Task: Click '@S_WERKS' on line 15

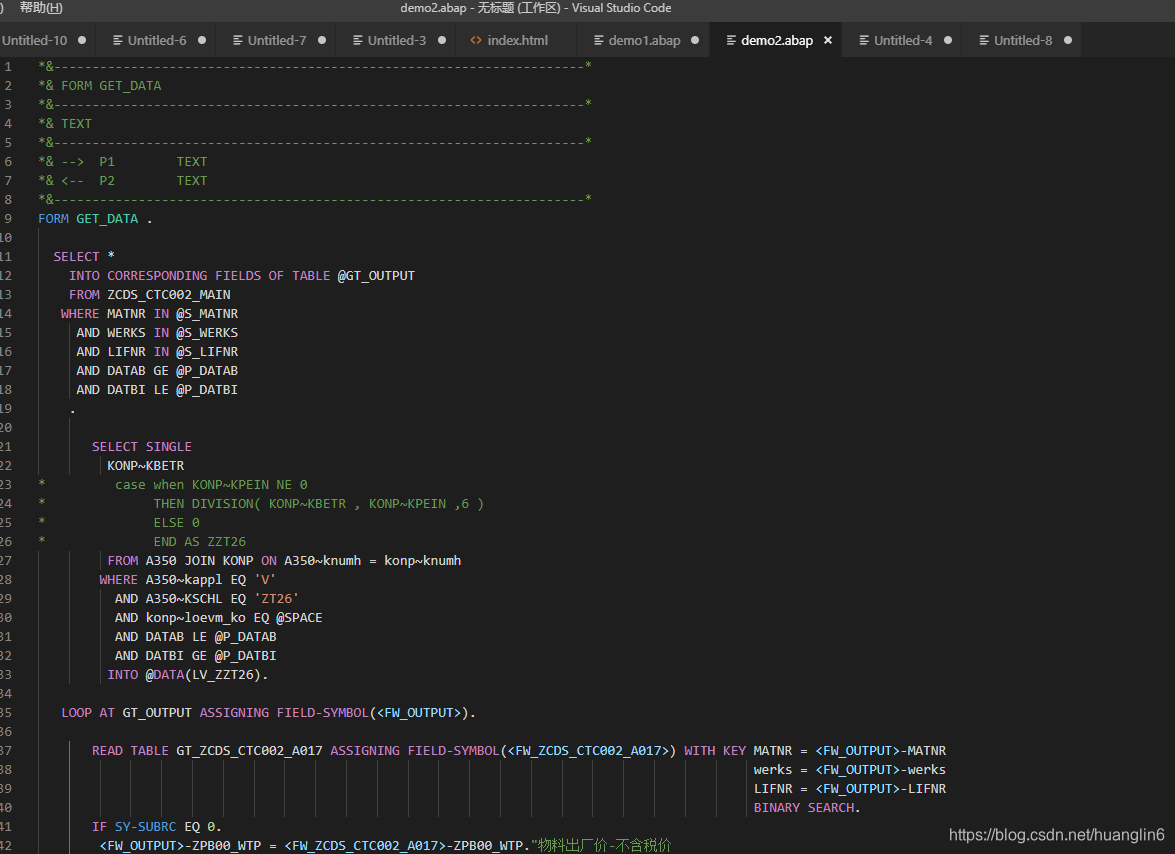Action: (207, 333)
